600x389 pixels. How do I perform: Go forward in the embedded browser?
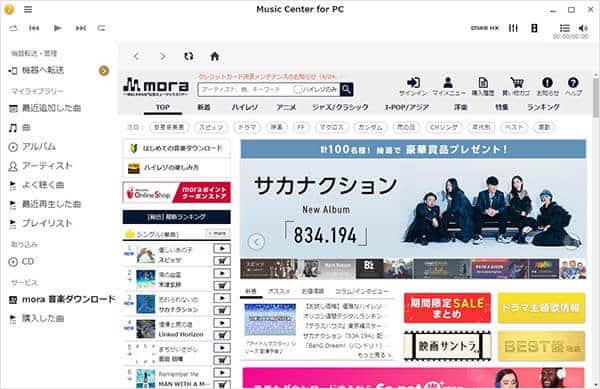click(163, 57)
